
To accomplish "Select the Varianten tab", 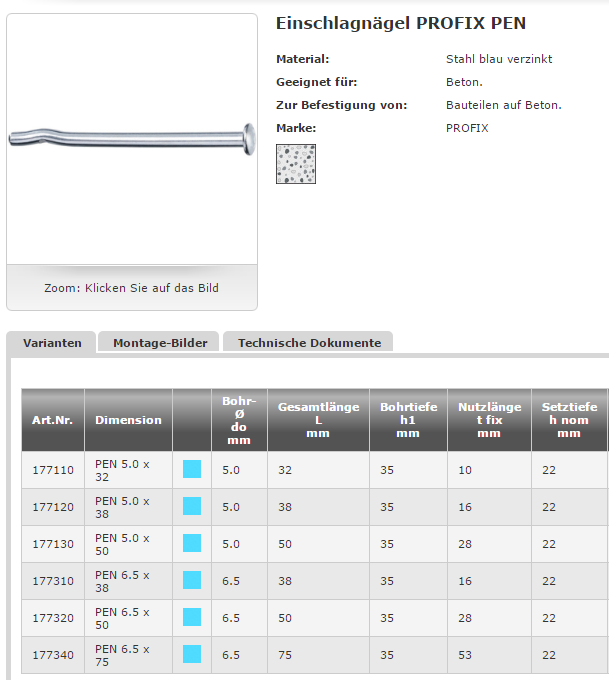I will (x=52, y=343).
